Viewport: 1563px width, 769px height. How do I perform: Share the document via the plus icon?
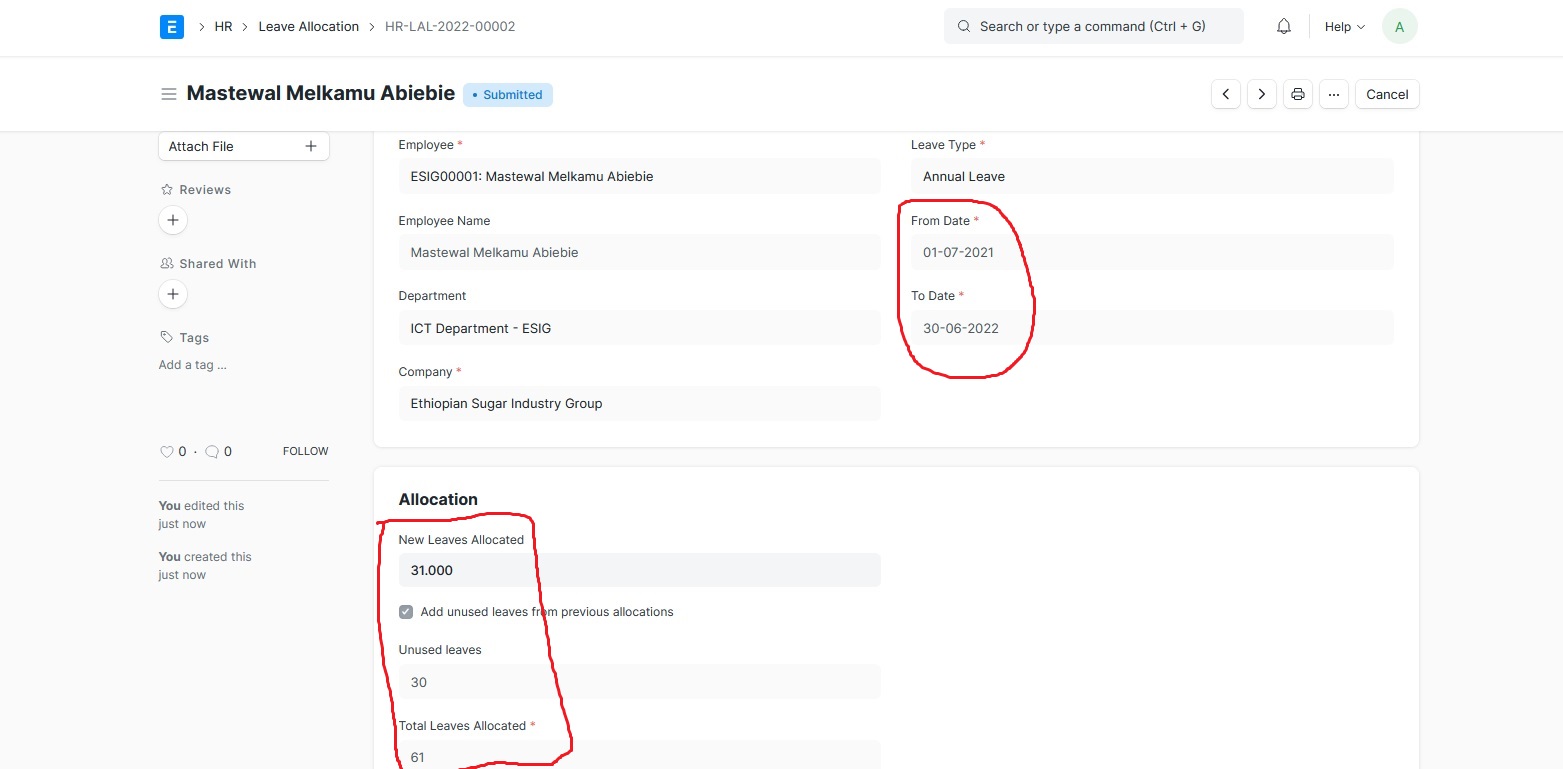(x=172, y=294)
